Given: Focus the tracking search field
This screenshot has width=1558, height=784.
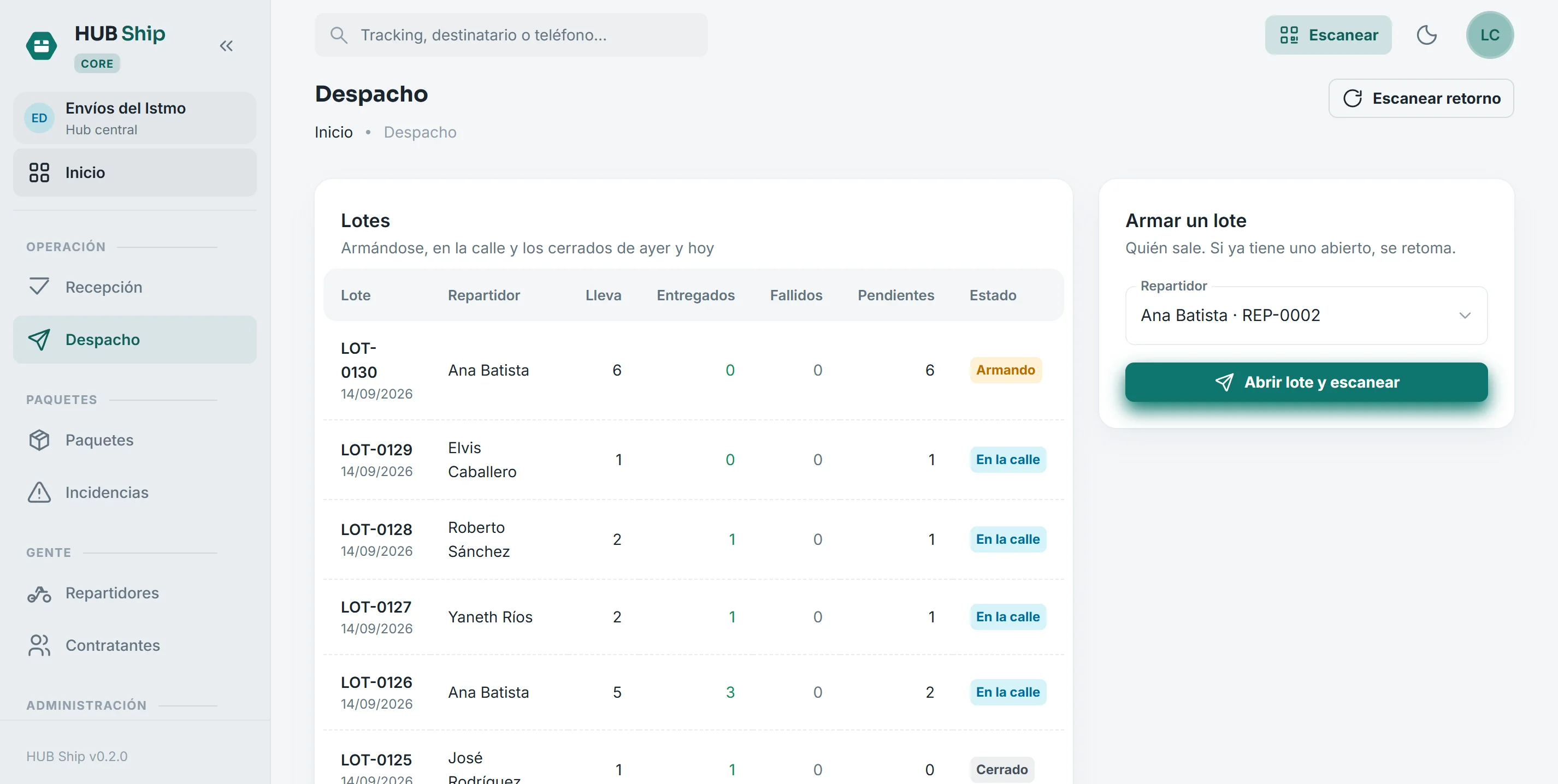Looking at the screenshot, I should pos(510,35).
